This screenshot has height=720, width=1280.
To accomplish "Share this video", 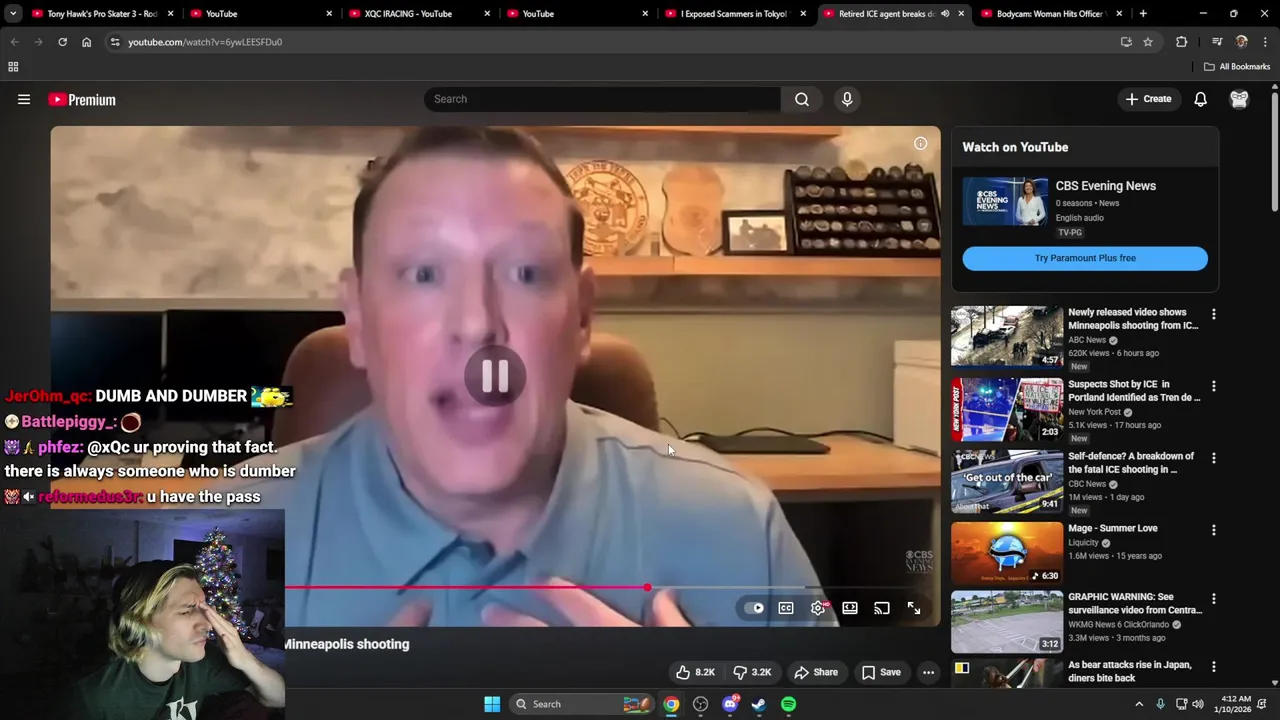I will click(x=816, y=672).
